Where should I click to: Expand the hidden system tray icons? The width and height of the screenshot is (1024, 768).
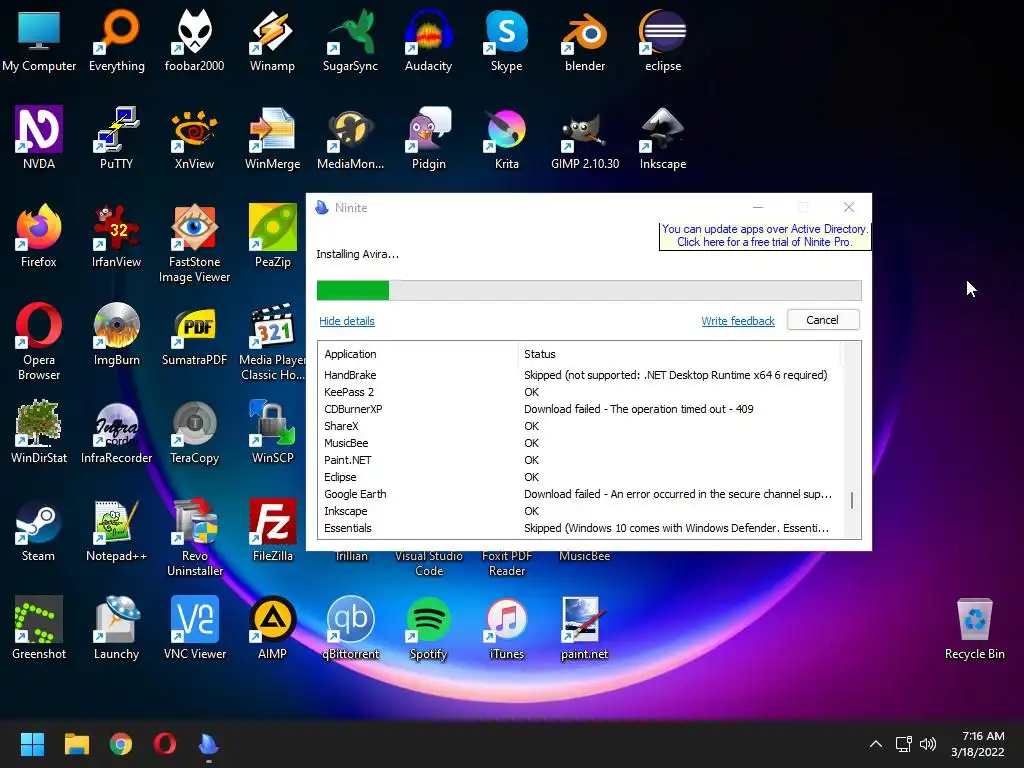click(876, 744)
